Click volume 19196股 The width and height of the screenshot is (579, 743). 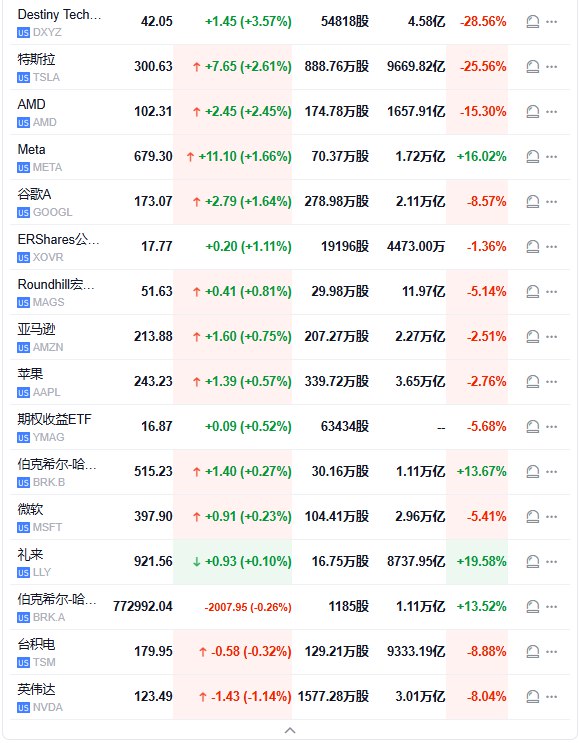tap(345, 247)
